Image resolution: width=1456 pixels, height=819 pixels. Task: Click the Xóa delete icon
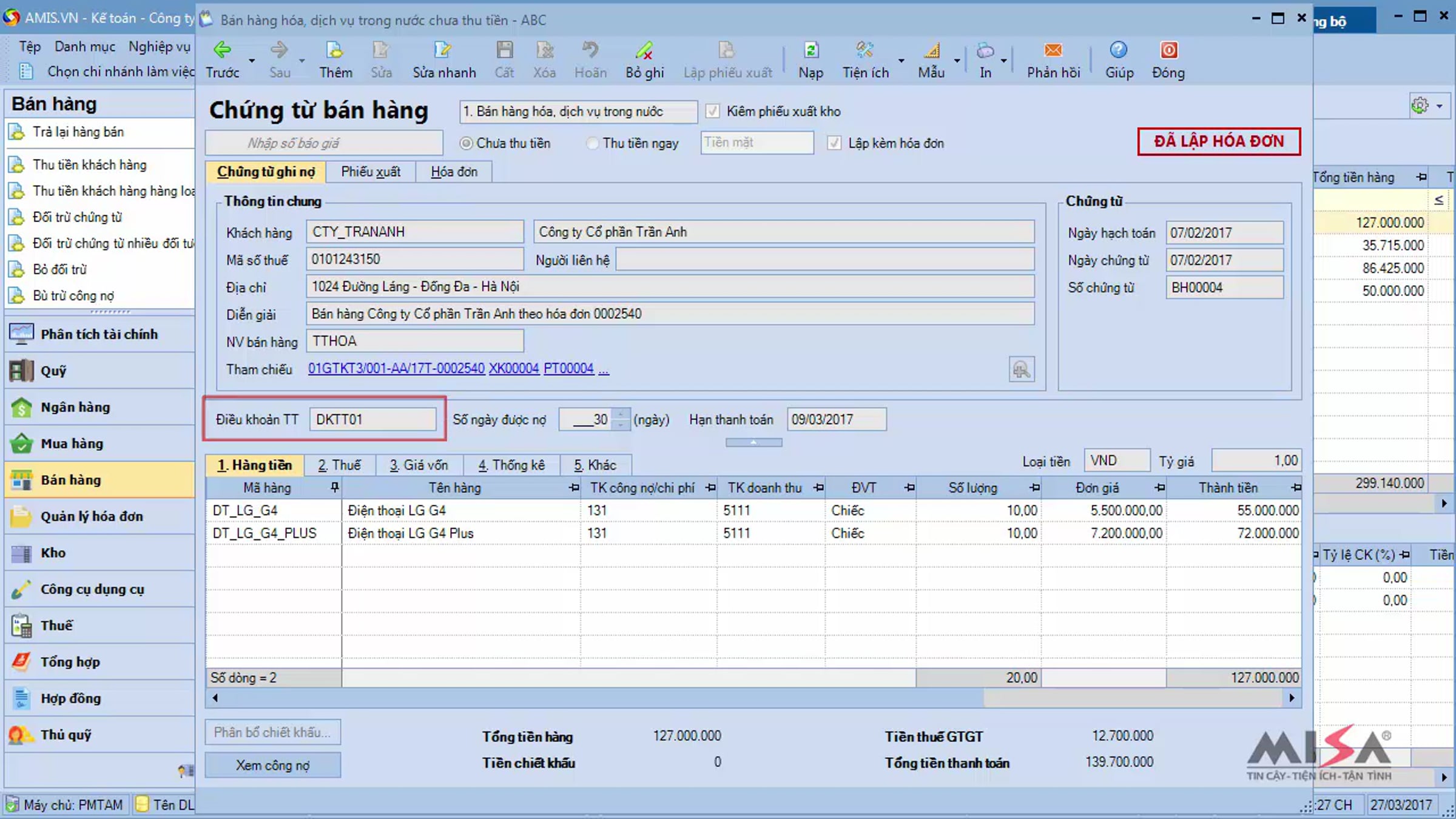click(x=544, y=50)
